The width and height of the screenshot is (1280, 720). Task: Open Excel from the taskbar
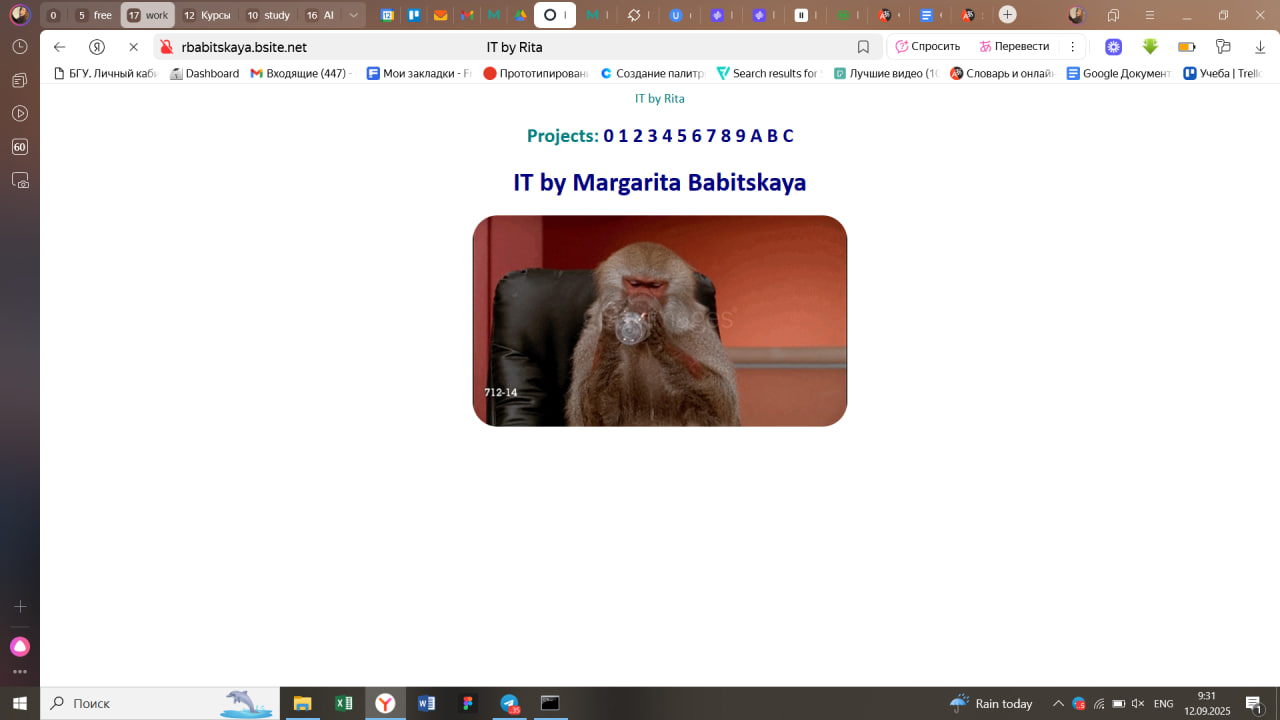click(344, 703)
